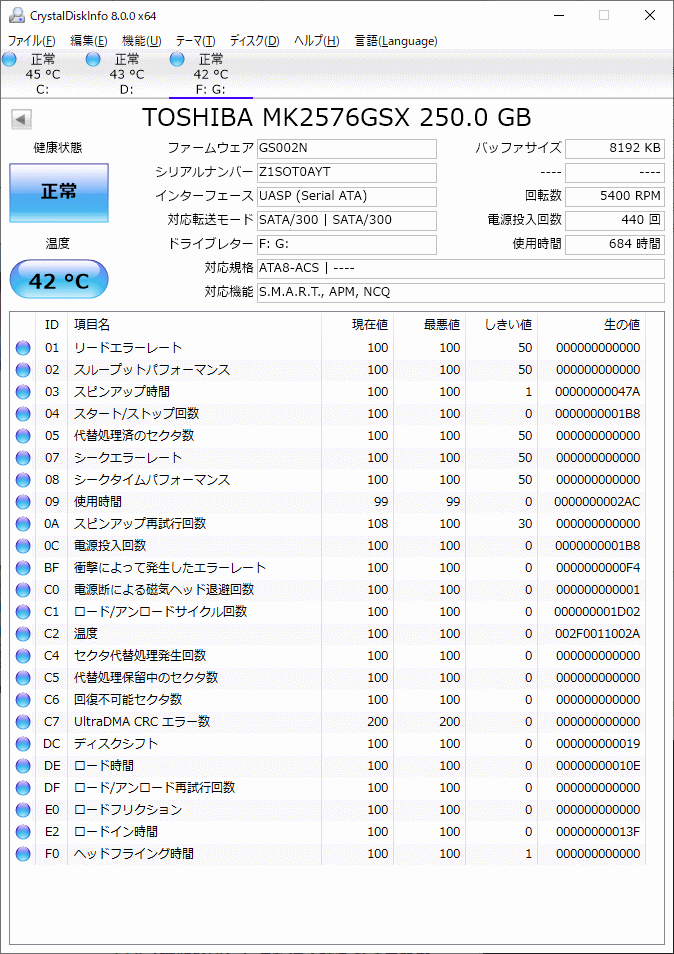This screenshot has width=674, height=954.
Task: Open the ヘルプ menu
Action: (305, 41)
